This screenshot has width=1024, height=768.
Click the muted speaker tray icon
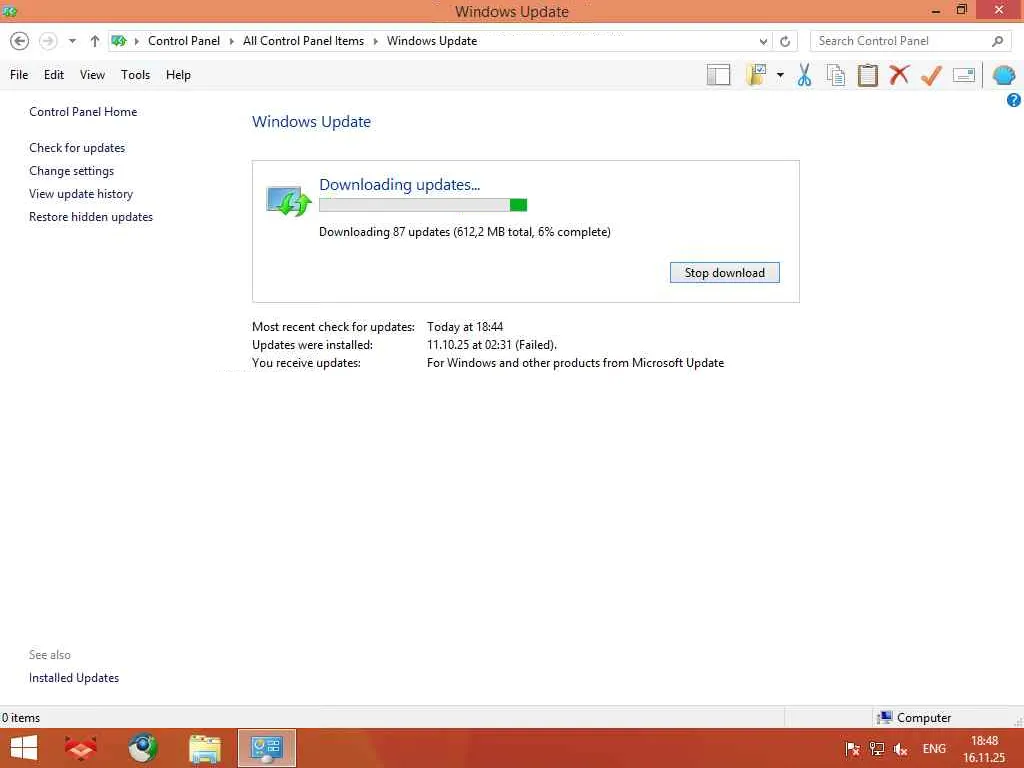click(x=901, y=749)
